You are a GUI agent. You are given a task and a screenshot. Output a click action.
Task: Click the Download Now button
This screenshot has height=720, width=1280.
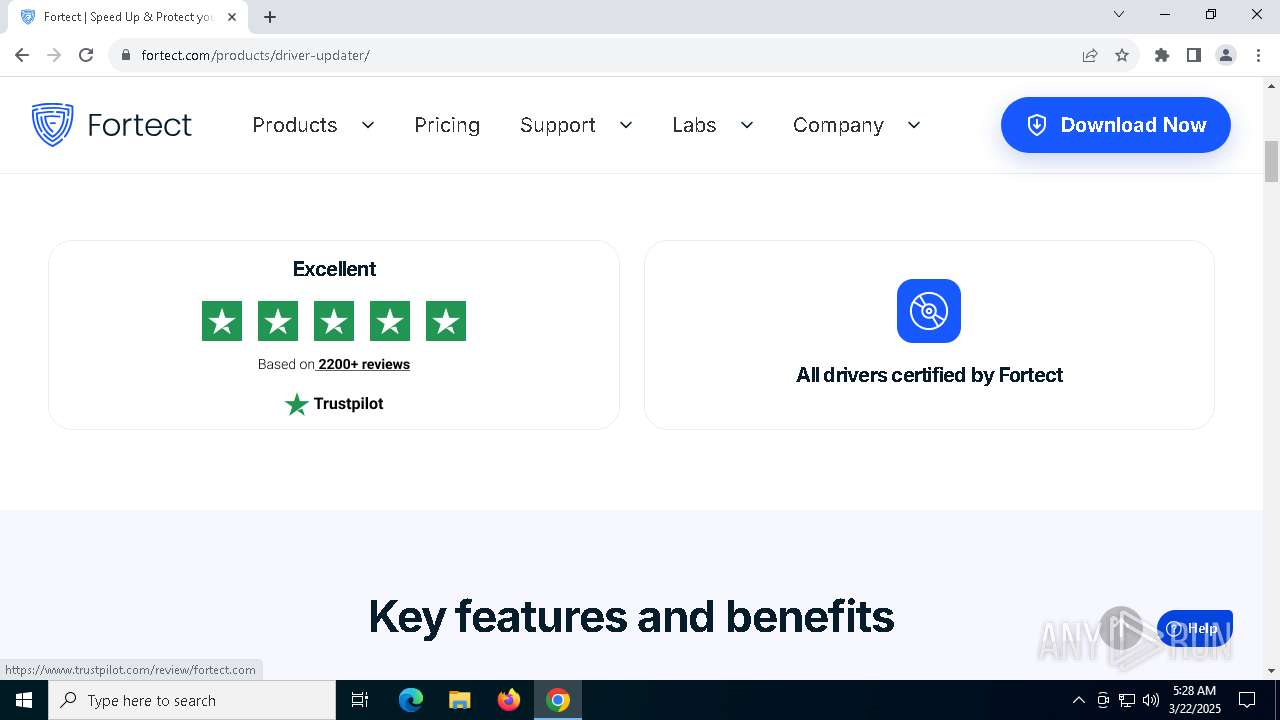1115,125
